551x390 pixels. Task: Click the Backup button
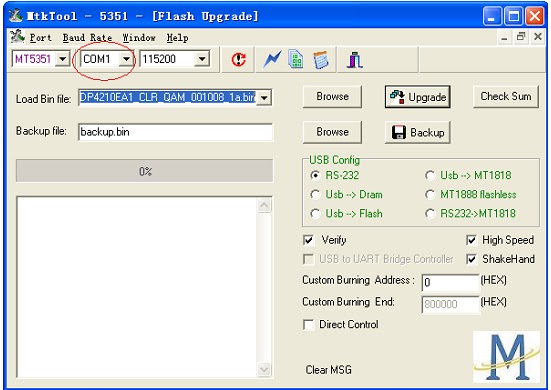(417, 132)
